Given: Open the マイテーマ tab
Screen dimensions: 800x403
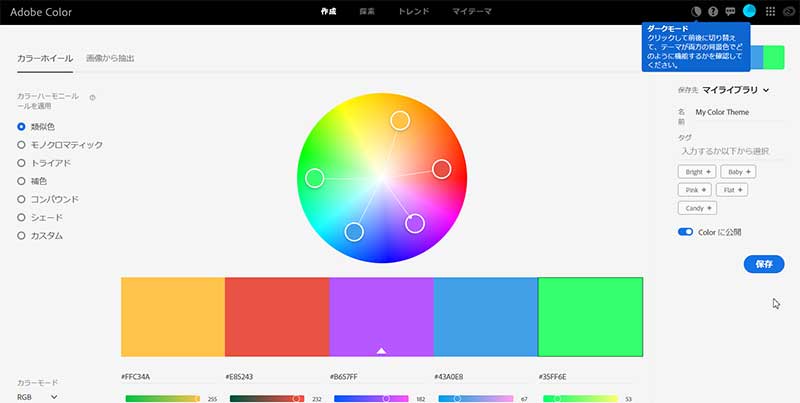Looking at the screenshot, I should (471, 11).
